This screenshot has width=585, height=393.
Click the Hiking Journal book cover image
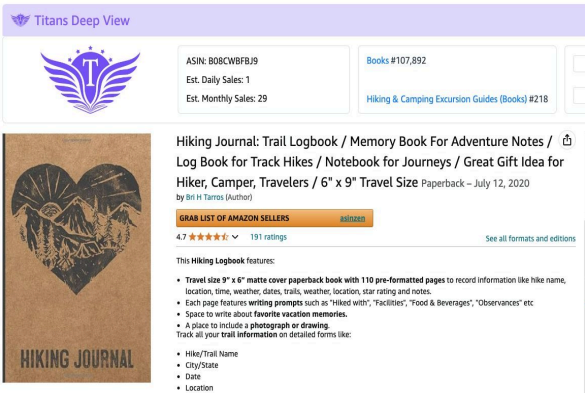point(77,258)
